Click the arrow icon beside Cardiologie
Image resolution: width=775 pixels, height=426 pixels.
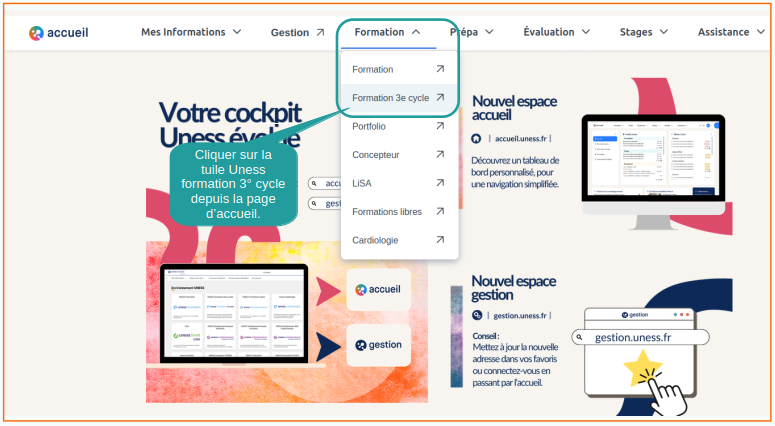[x=440, y=240]
